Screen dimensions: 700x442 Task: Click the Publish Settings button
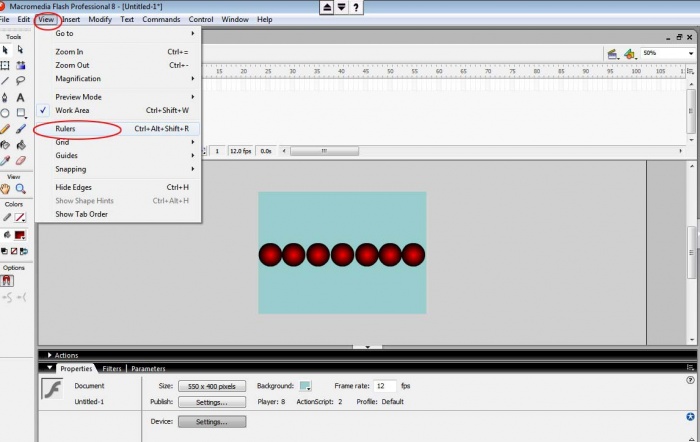(212, 402)
